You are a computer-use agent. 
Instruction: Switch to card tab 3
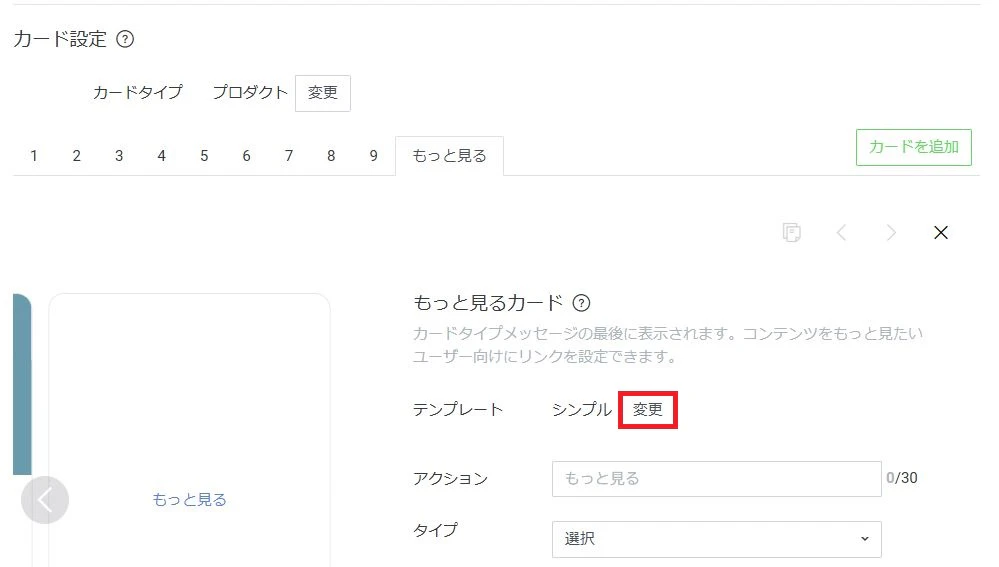(x=119, y=156)
